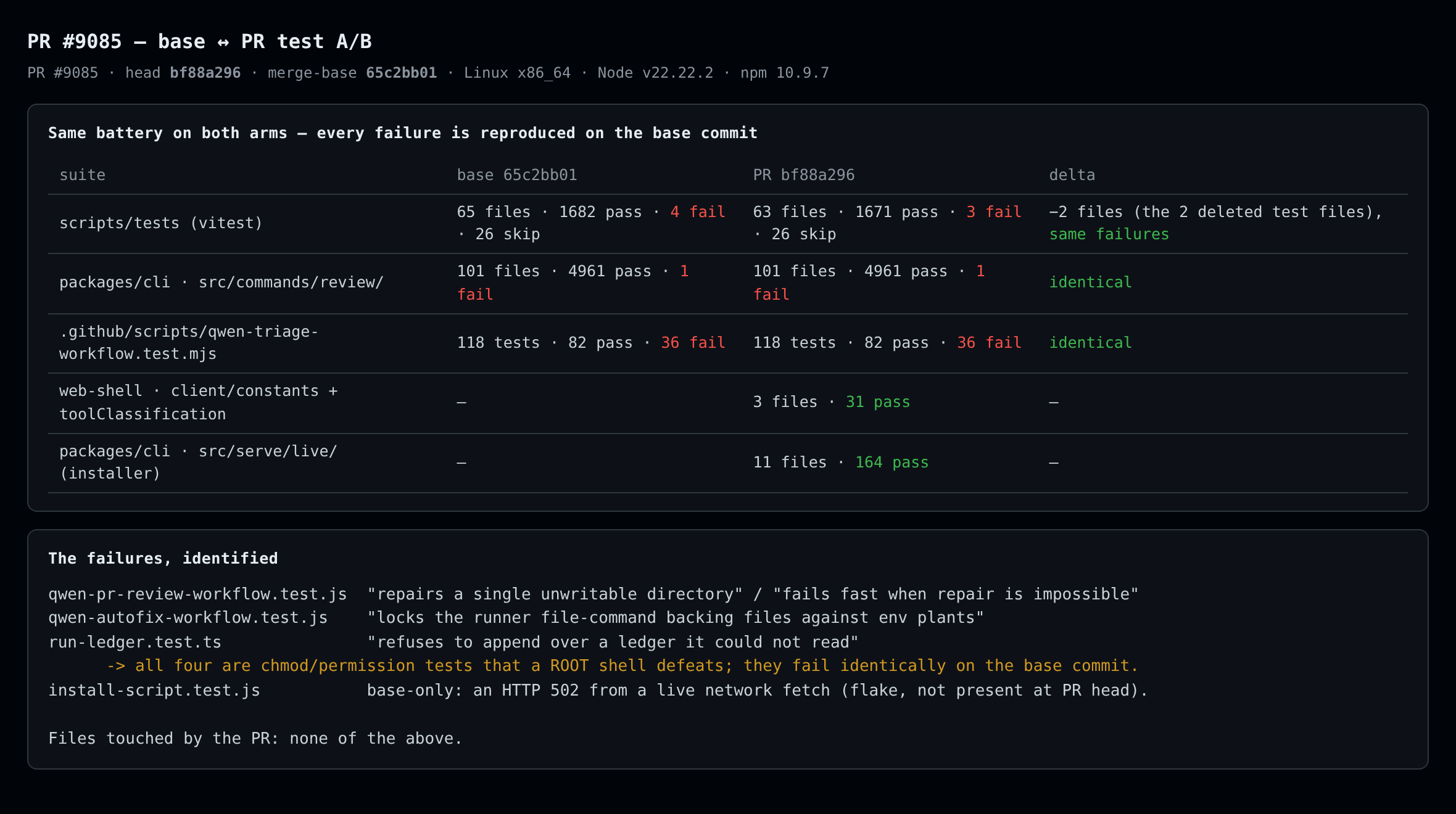Image resolution: width=1456 pixels, height=814 pixels.
Task: Click the 'base 65c2bb01' column header
Action: click(517, 175)
